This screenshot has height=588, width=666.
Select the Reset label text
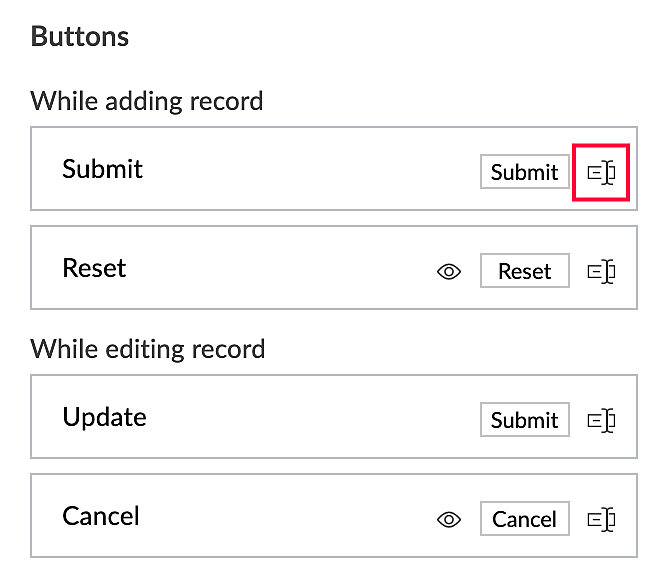pyautogui.click(x=94, y=268)
